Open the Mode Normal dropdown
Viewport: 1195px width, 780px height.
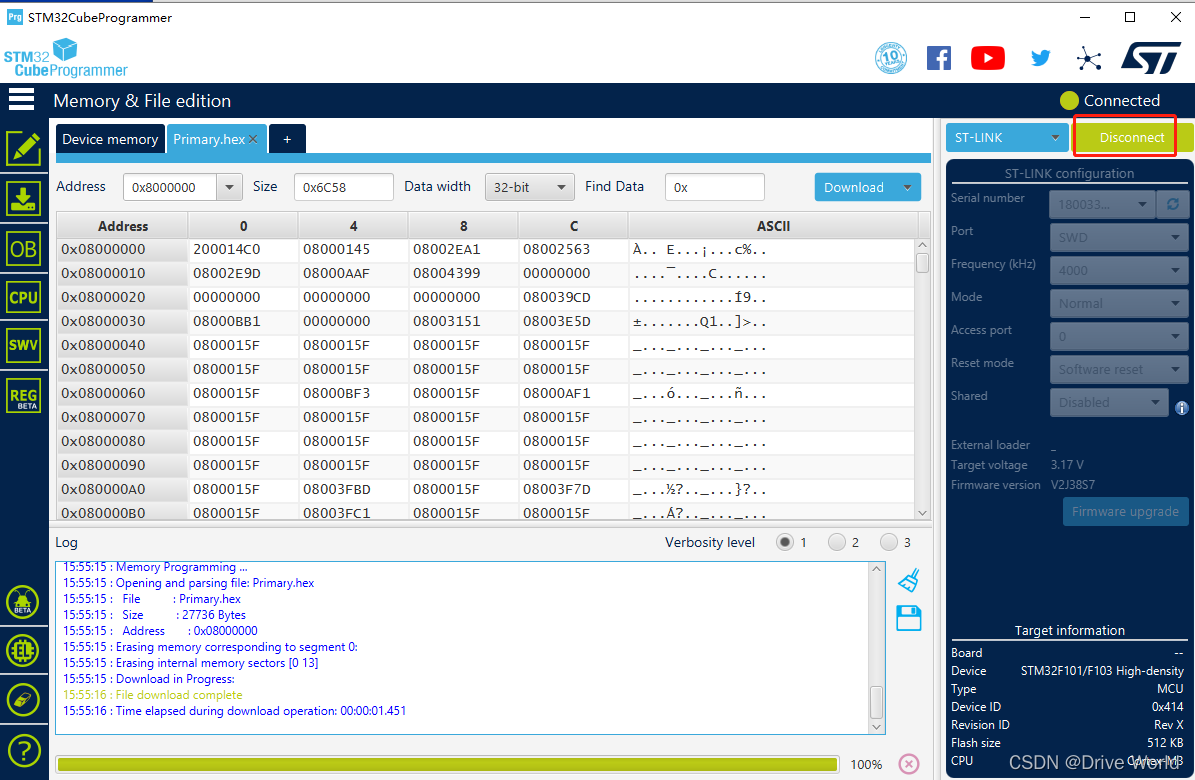tap(1118, 303)
